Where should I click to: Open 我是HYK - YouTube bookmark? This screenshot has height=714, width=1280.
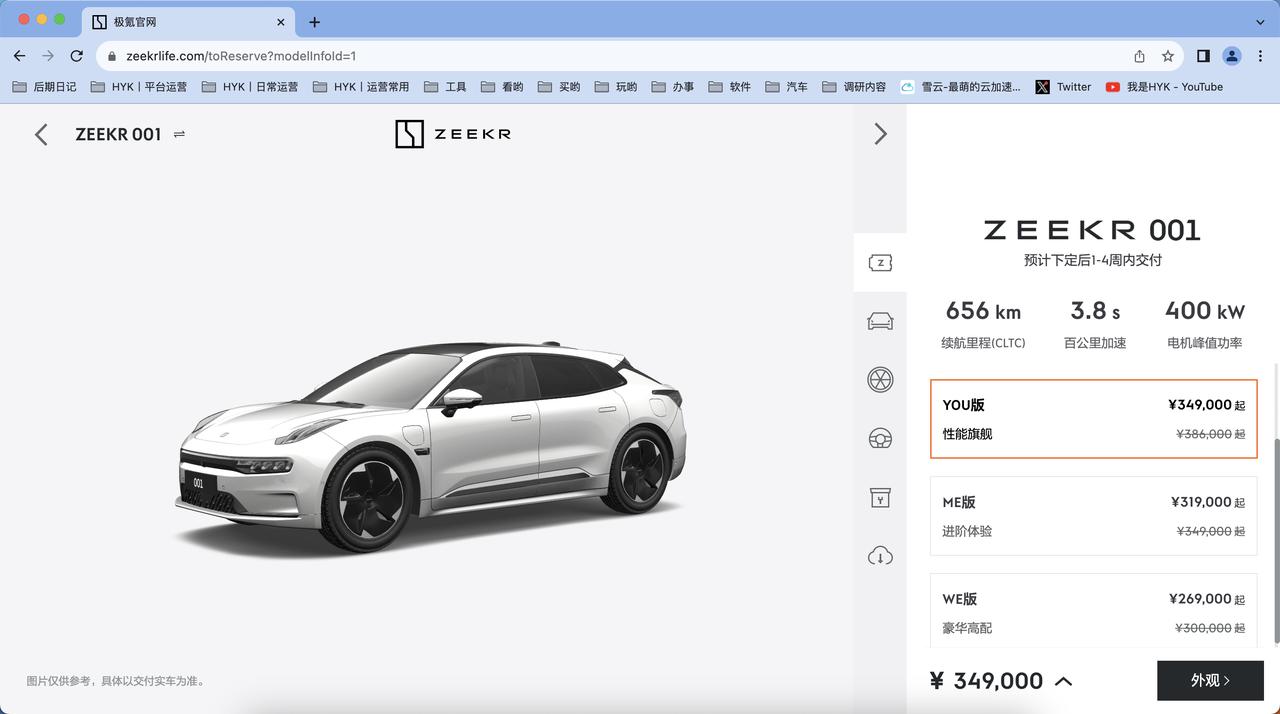(1164, 87)
